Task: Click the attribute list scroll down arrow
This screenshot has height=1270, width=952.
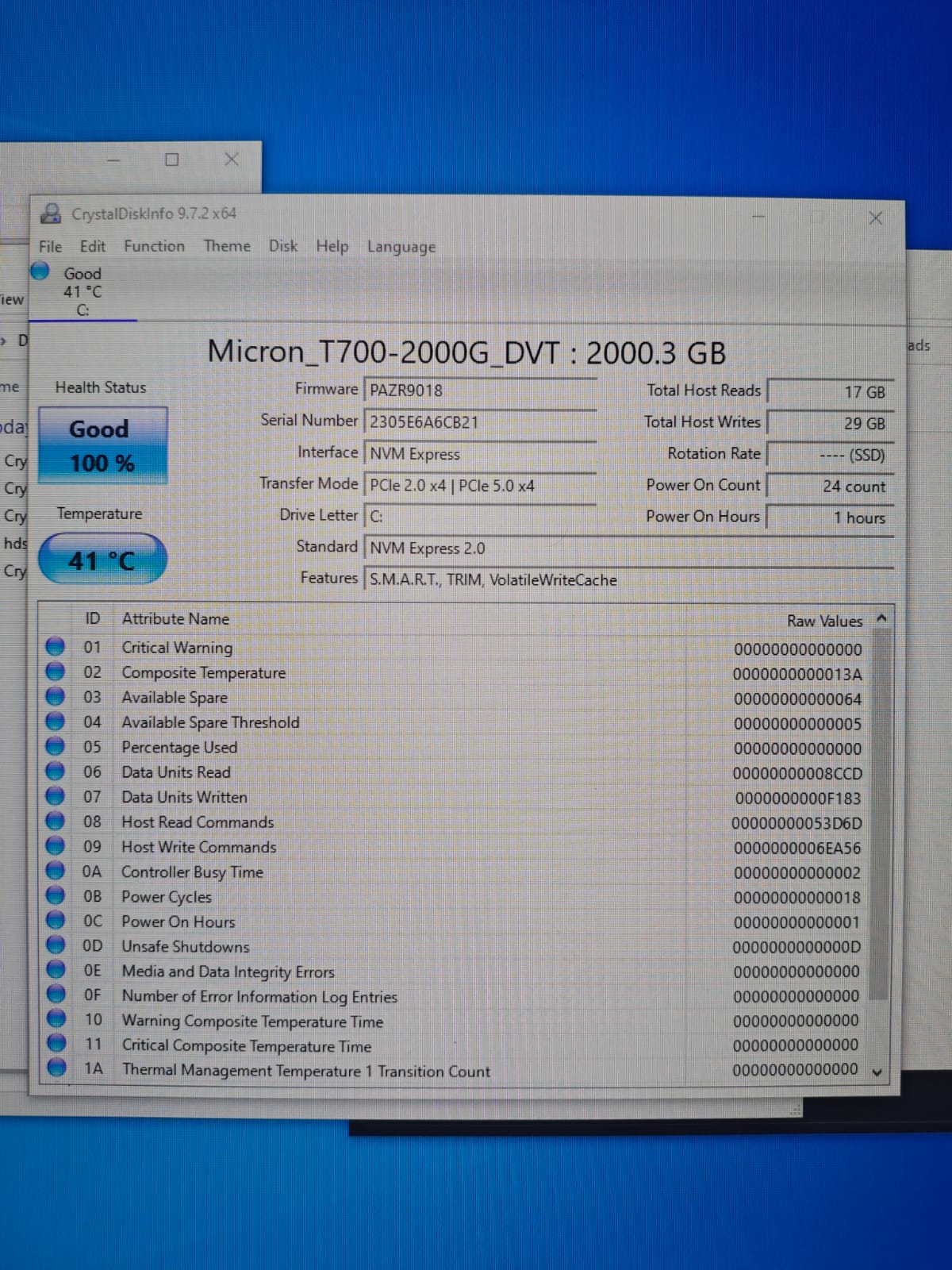Action: coord(877,1072)
